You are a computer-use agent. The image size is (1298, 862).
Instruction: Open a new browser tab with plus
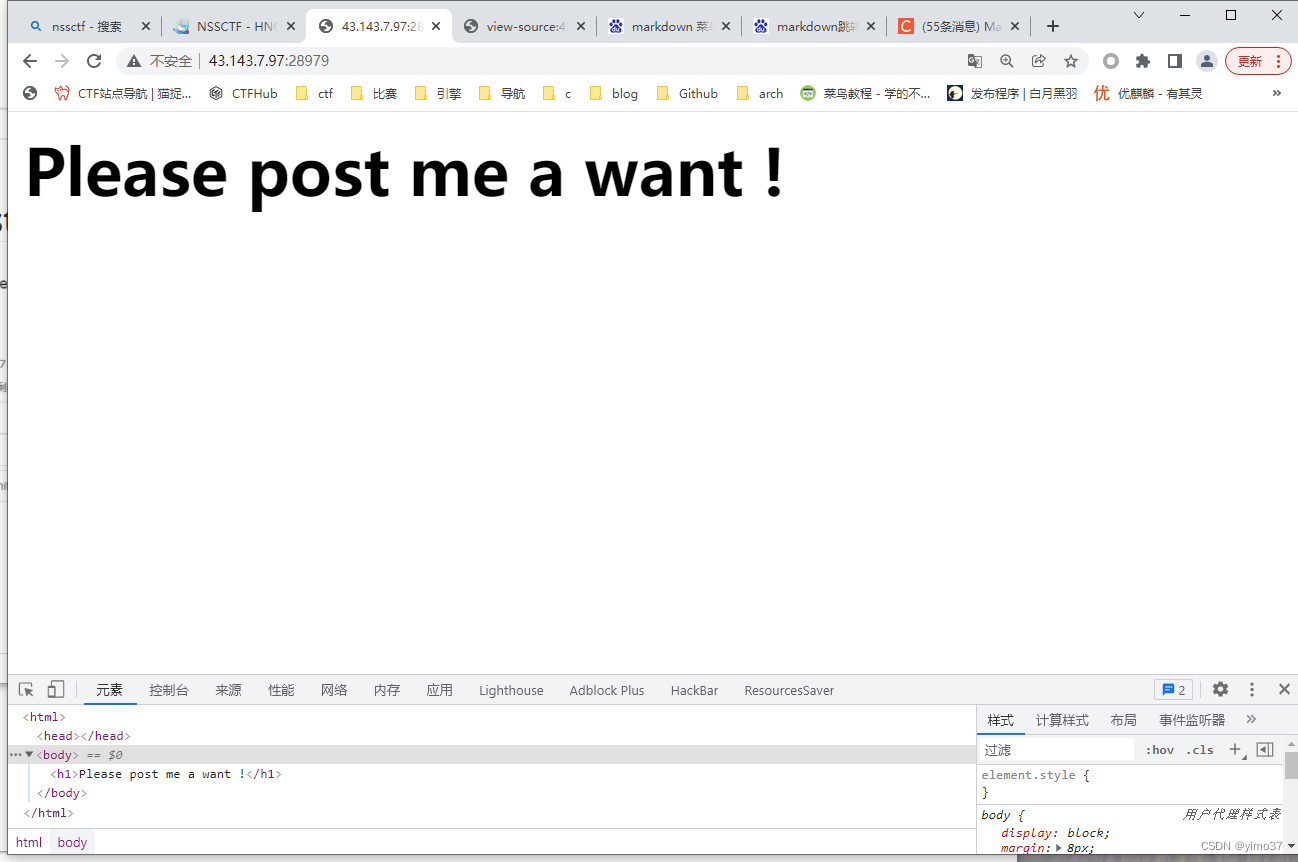1052,26
